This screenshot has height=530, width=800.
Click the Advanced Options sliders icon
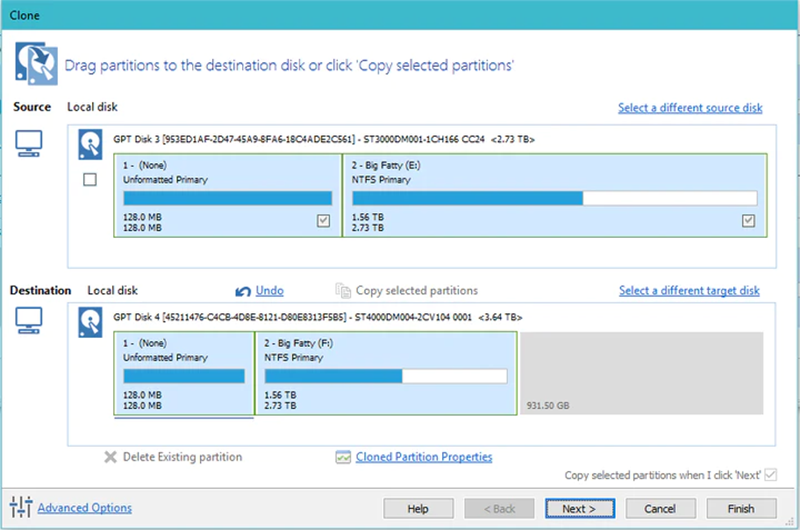(x=21, y=507)
